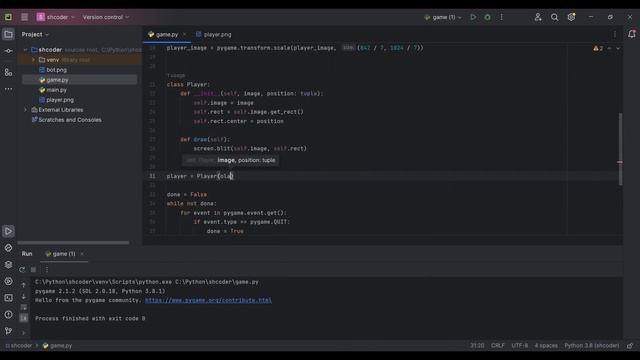Open line:column position 31:20
Image resolution: width=640 pixels, height=360 pixels.
pyautogui.click(x=477, y=346)
